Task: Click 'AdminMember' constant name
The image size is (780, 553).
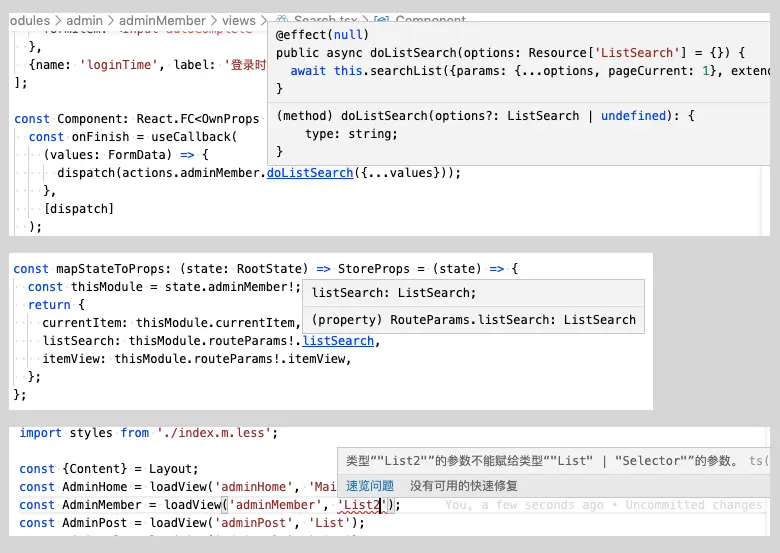Action: tap(101, 505)
